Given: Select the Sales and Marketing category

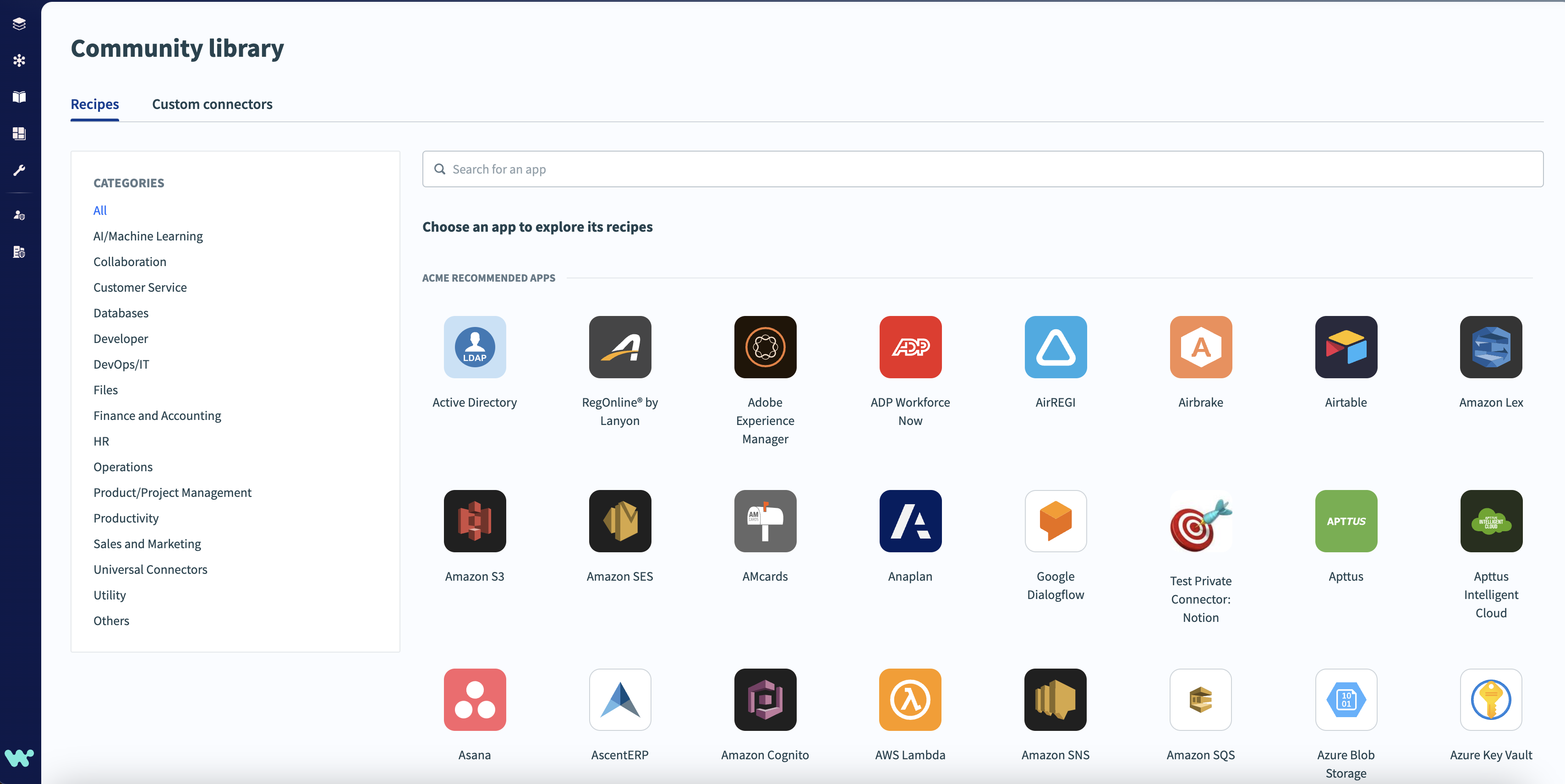Looking at the screenshot, I should [147, 544].
